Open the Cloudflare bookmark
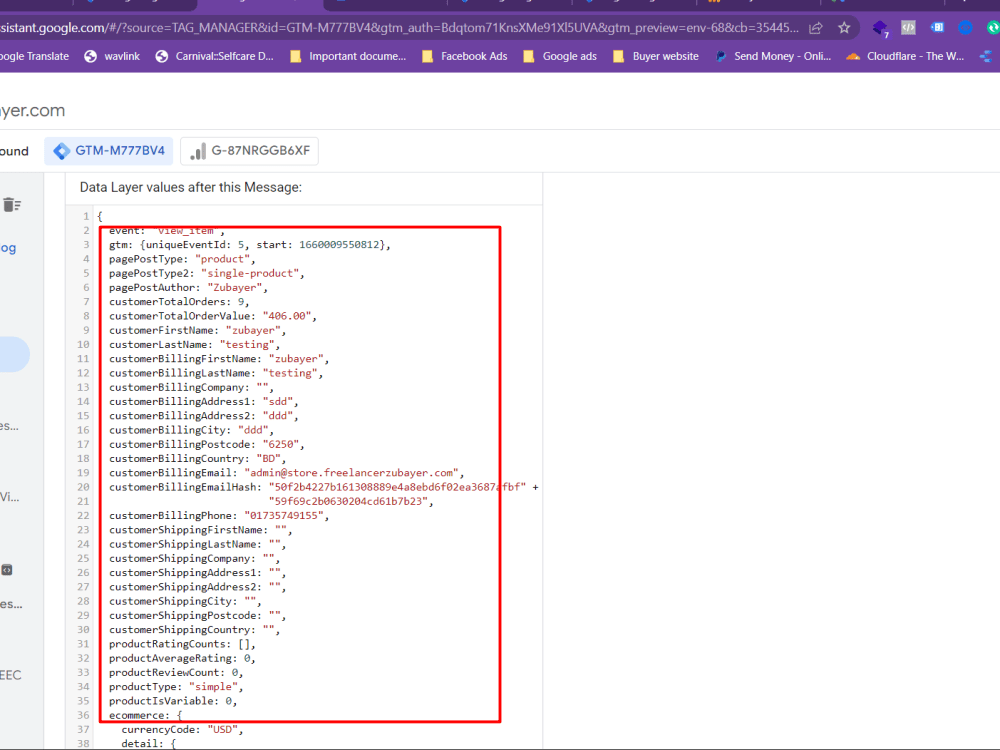This screenshot has height=750, width=1000. pos(906,56)
